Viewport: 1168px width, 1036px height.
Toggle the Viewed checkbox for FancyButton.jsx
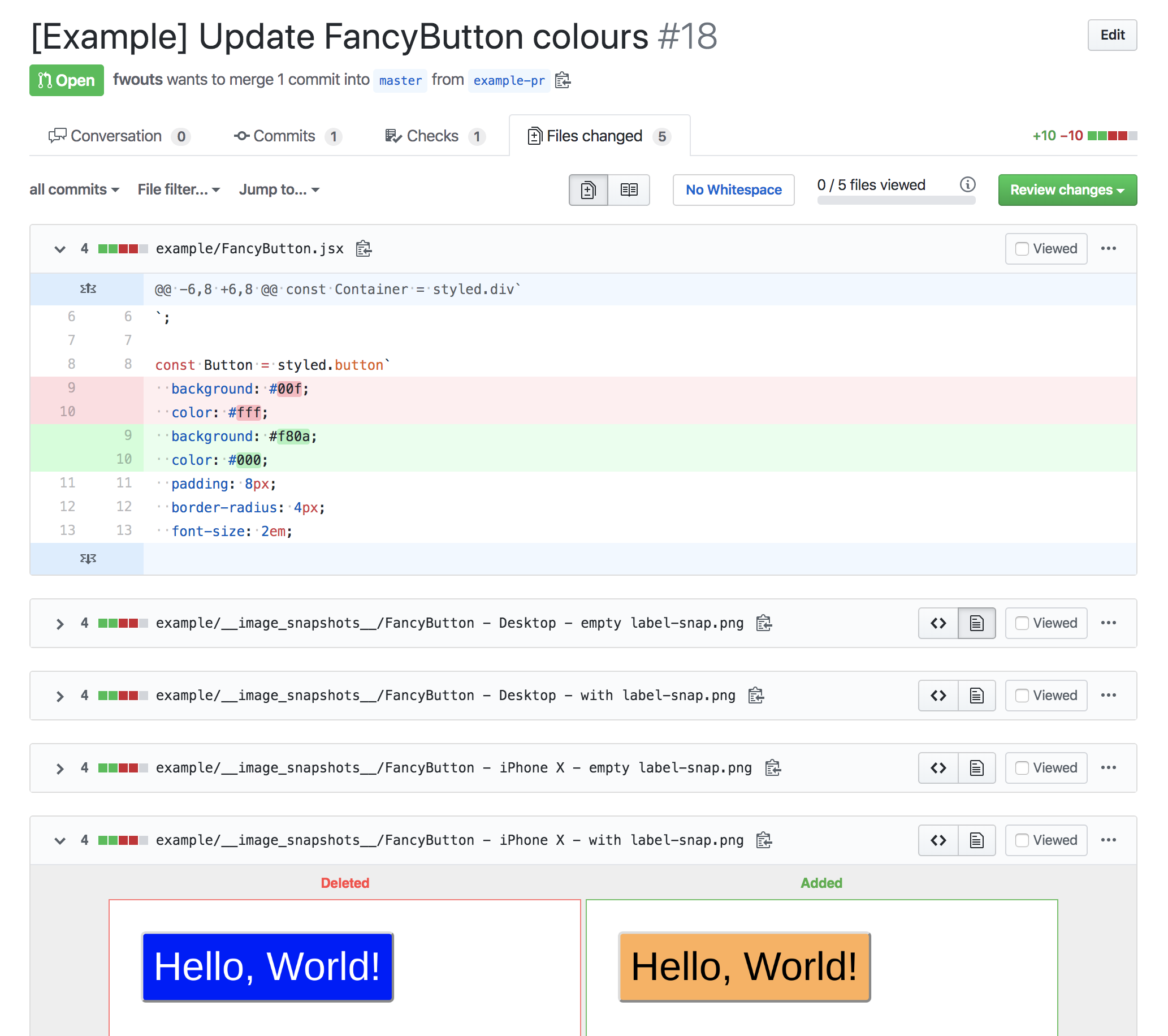point(1021,248)
